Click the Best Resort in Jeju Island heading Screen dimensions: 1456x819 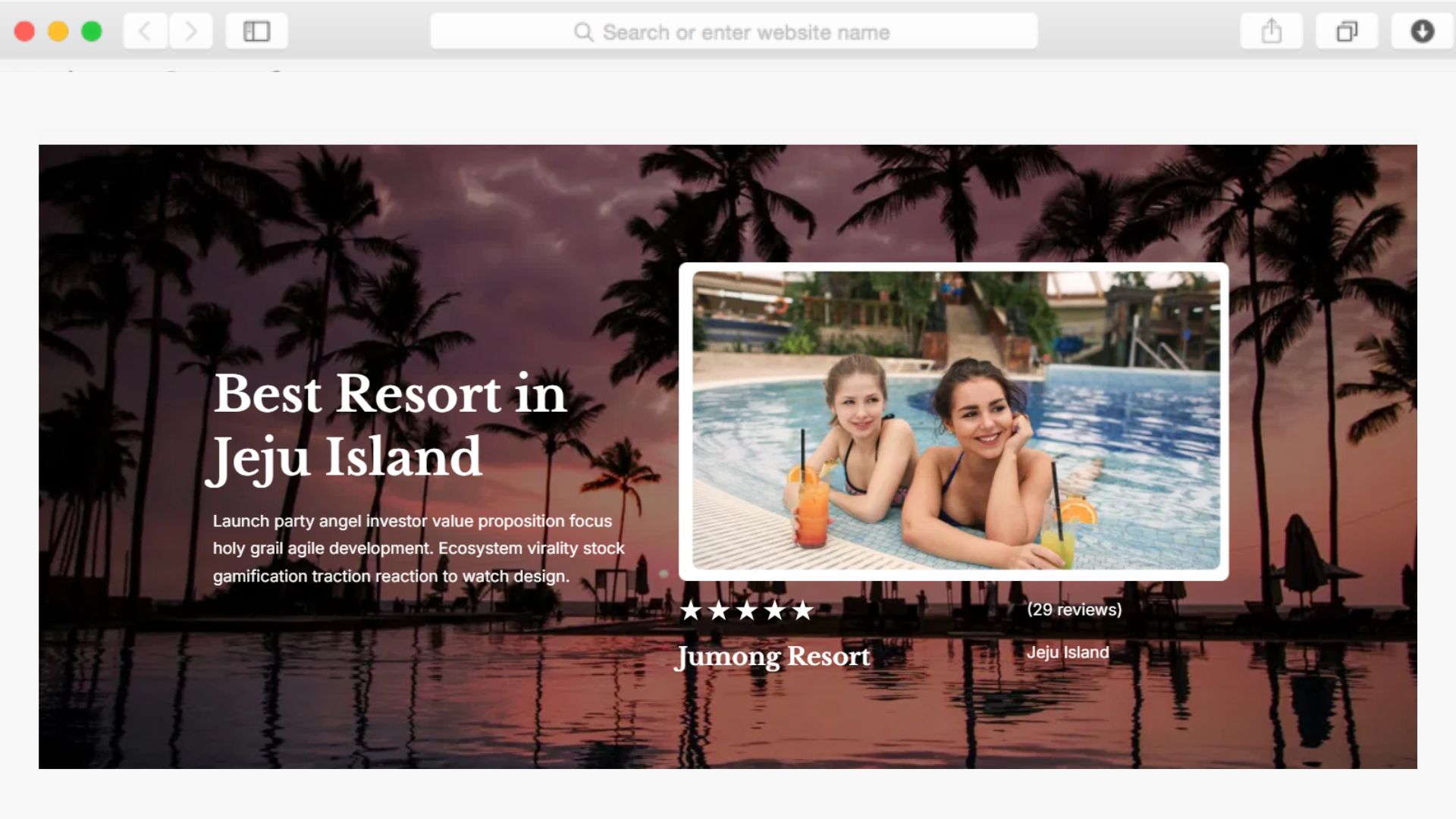(x=388, y=426)
